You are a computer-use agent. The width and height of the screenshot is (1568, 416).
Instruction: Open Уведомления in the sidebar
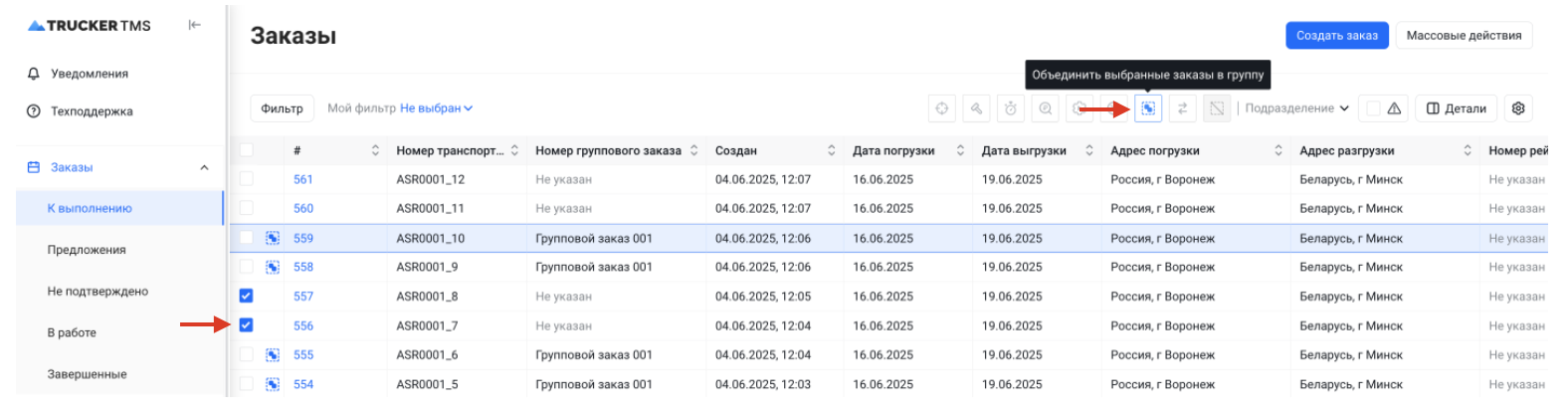(90, 74)
